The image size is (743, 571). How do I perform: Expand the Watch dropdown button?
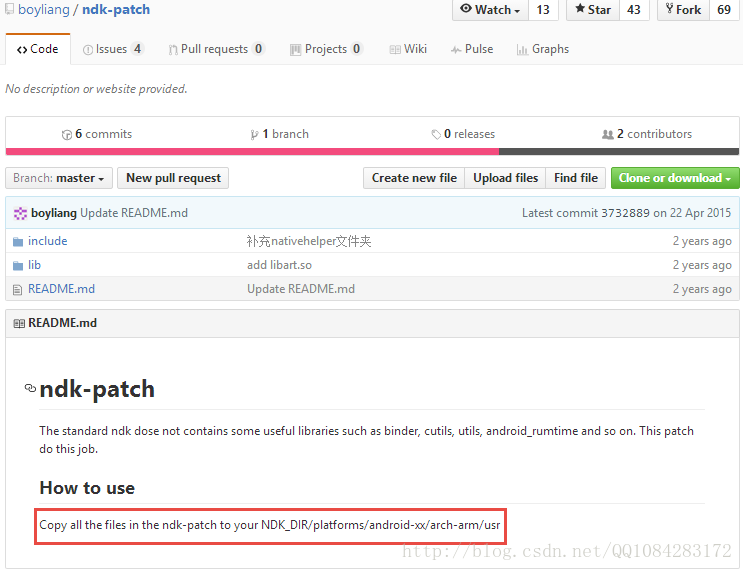pos(490,10)
